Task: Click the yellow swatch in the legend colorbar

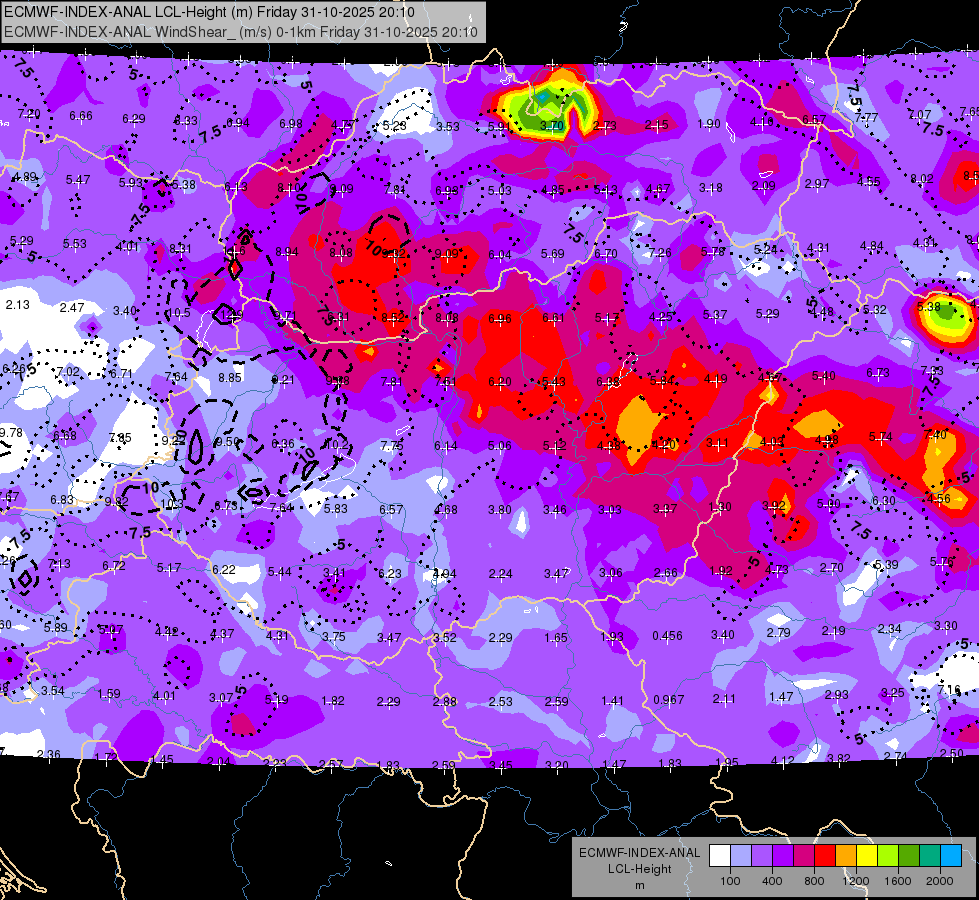Action: click(867, 856)
